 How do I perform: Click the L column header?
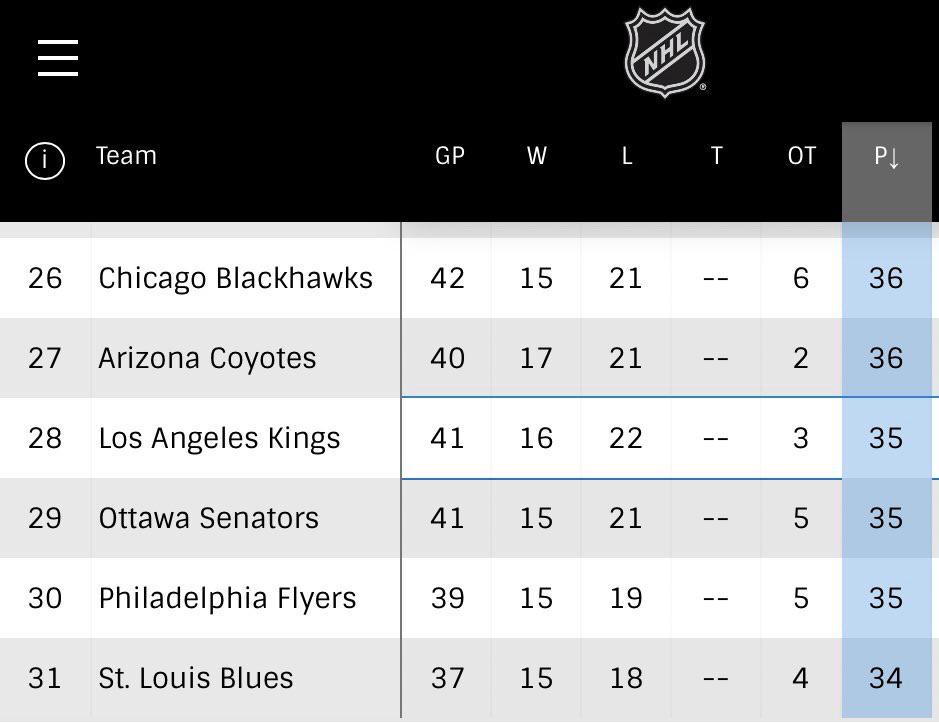click(626, 156)
